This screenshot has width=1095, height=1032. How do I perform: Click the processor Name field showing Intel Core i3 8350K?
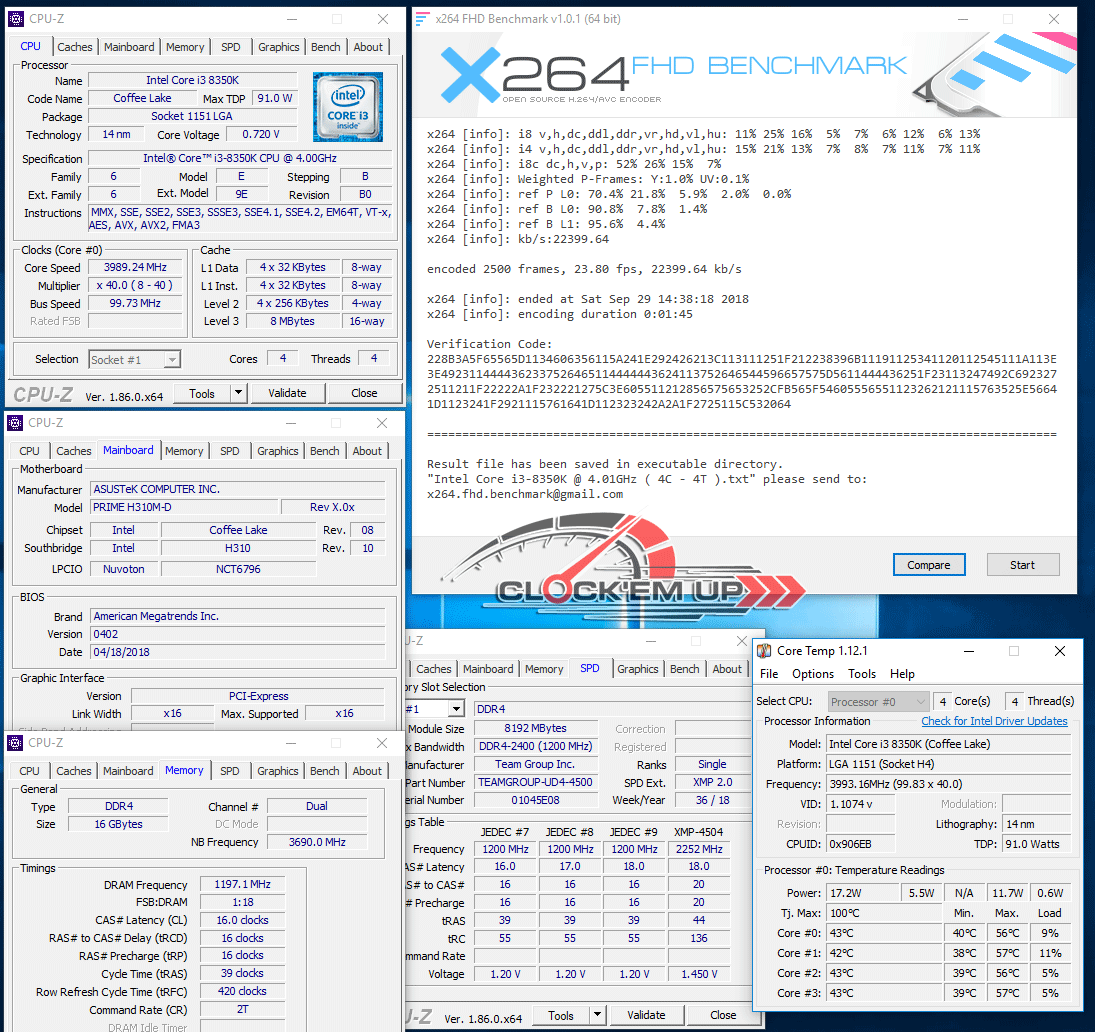point(192,80)
